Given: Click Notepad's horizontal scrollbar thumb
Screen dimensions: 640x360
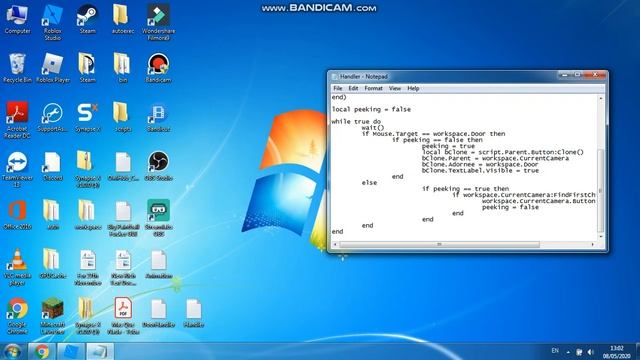Looking at the screenshot, I should 440,244.
